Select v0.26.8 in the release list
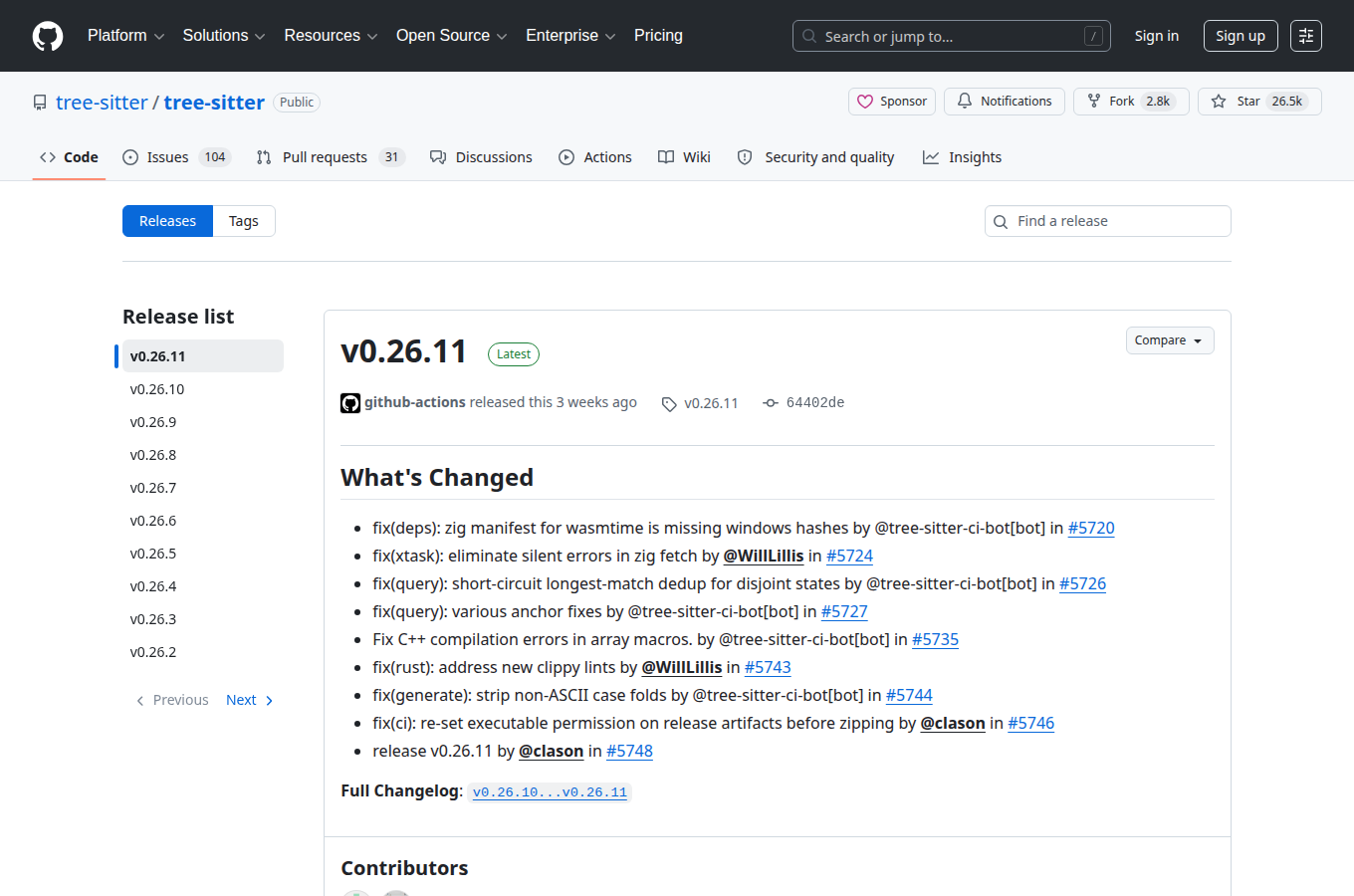 pos(203,455)
